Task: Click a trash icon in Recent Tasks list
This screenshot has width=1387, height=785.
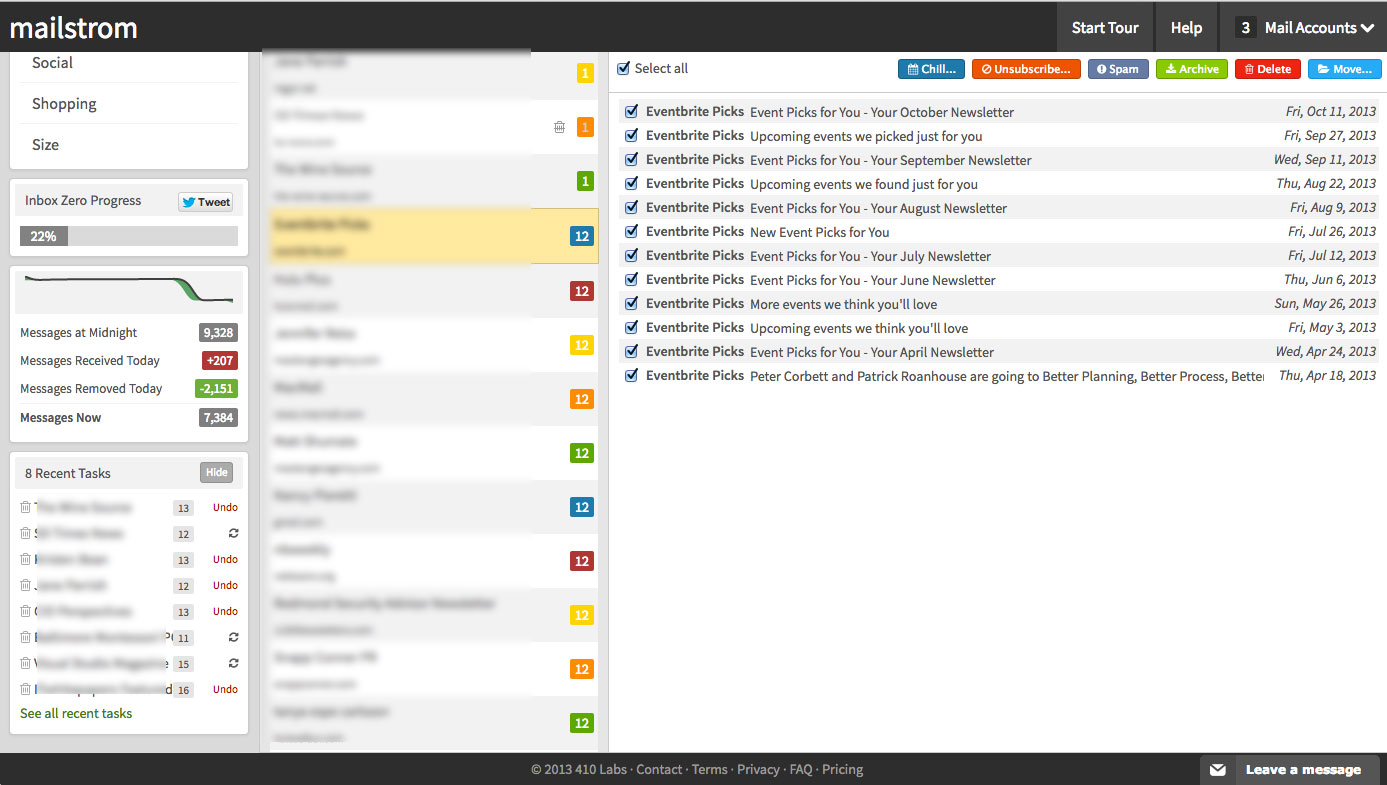Action: (25, 507)
